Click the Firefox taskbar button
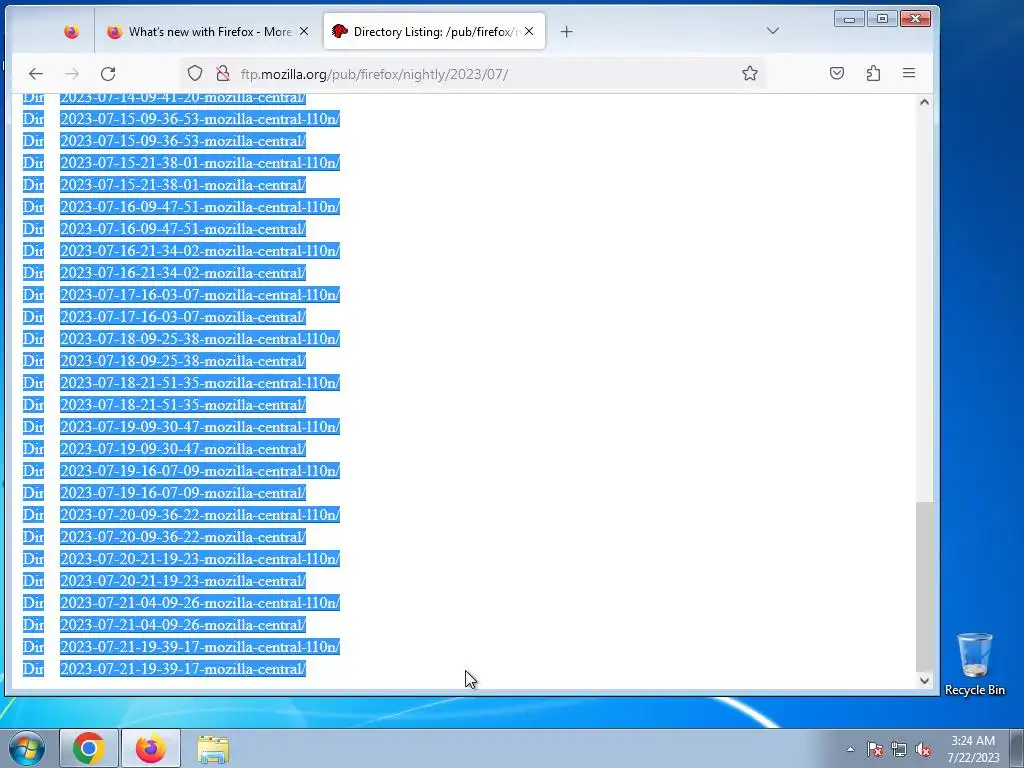Viewport: 1024px width, 768px height. pos(151,748)
